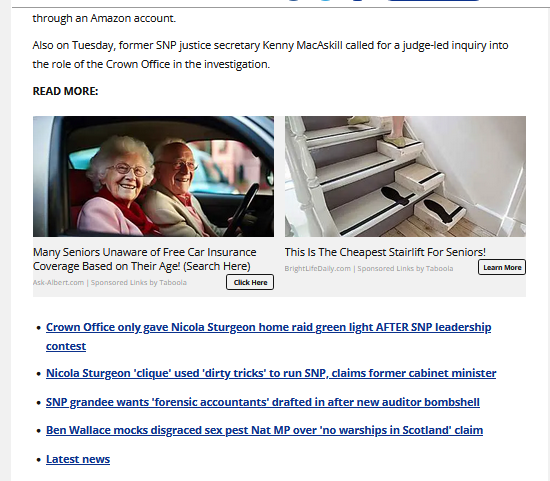
Task: Click the 'Click Here' ad button
Action: pos(250,282)
